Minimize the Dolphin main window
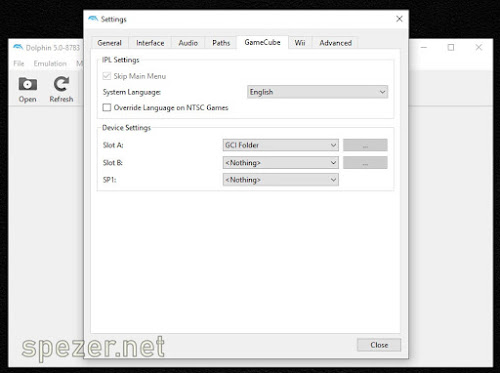The image size is (500, 373). tap(424, 47)
